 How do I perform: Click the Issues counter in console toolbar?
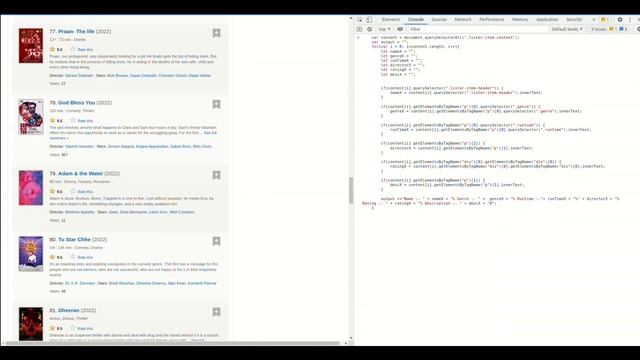[x=609, y=29]
